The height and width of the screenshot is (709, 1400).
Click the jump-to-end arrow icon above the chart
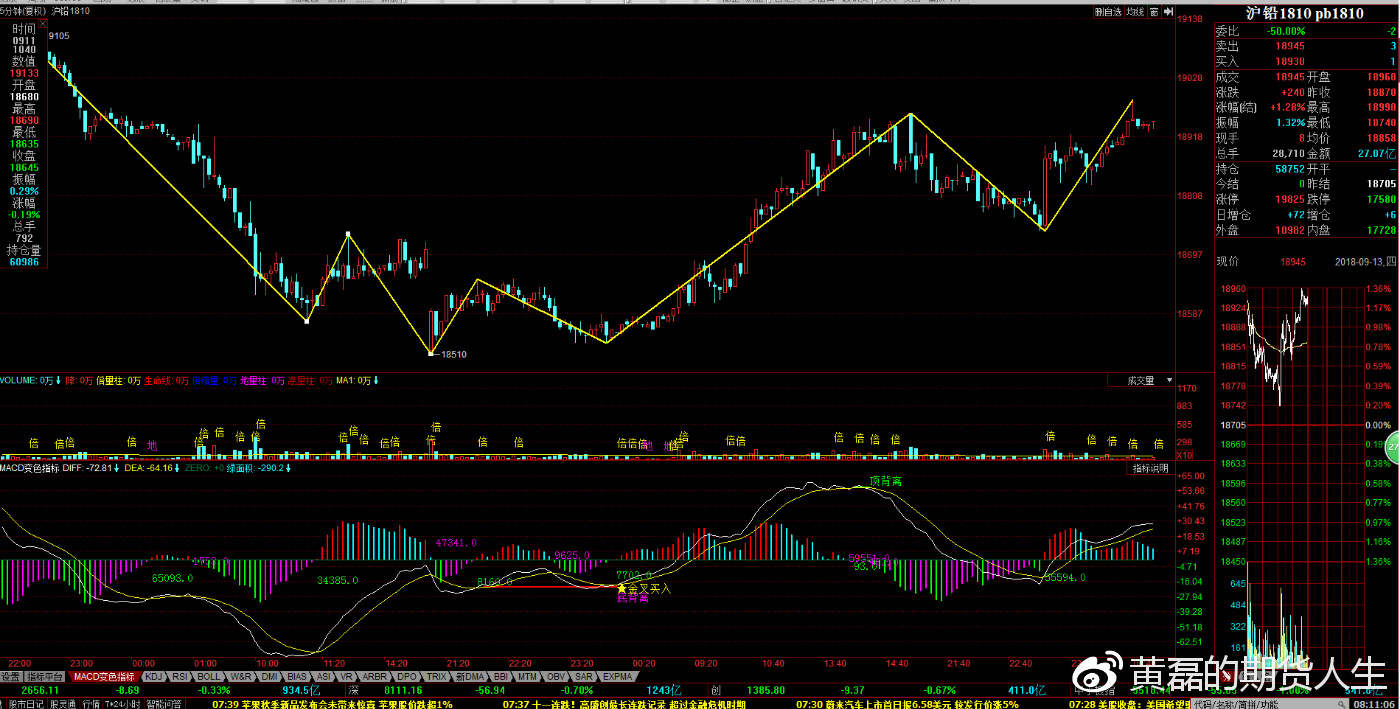click(1167, 12)
